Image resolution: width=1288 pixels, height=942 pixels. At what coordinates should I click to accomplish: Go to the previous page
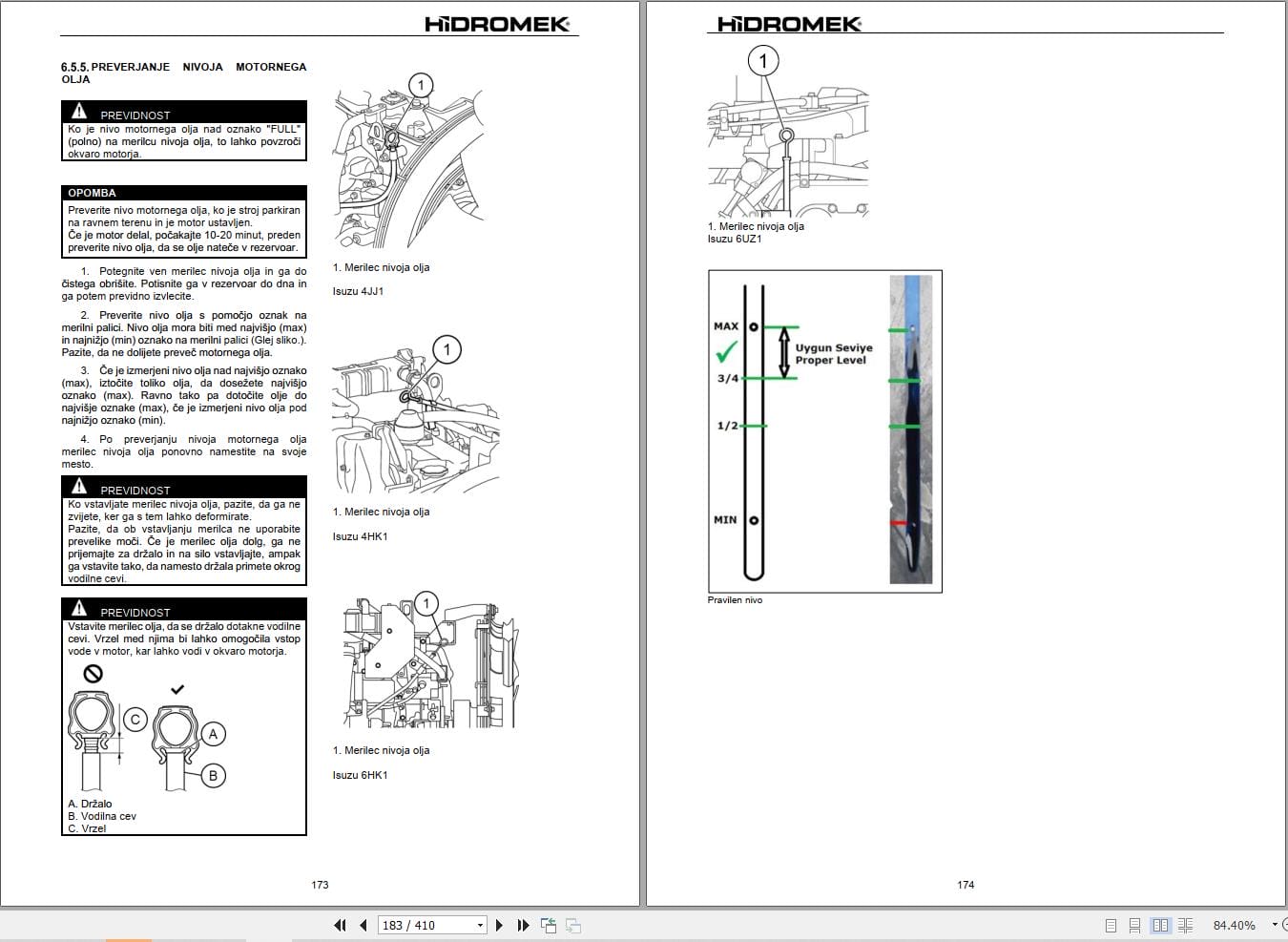pyautogui.click(x=364, y=925)
